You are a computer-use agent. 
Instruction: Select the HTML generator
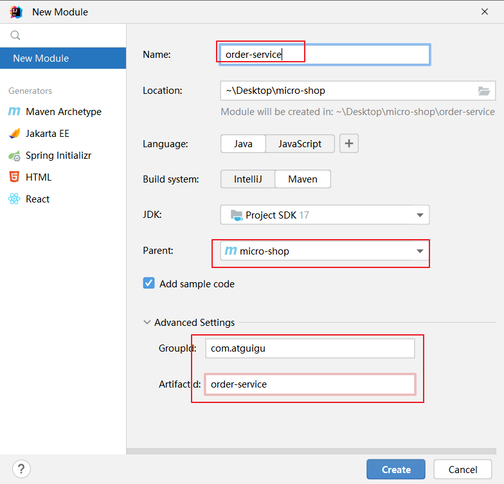(30, 177)
